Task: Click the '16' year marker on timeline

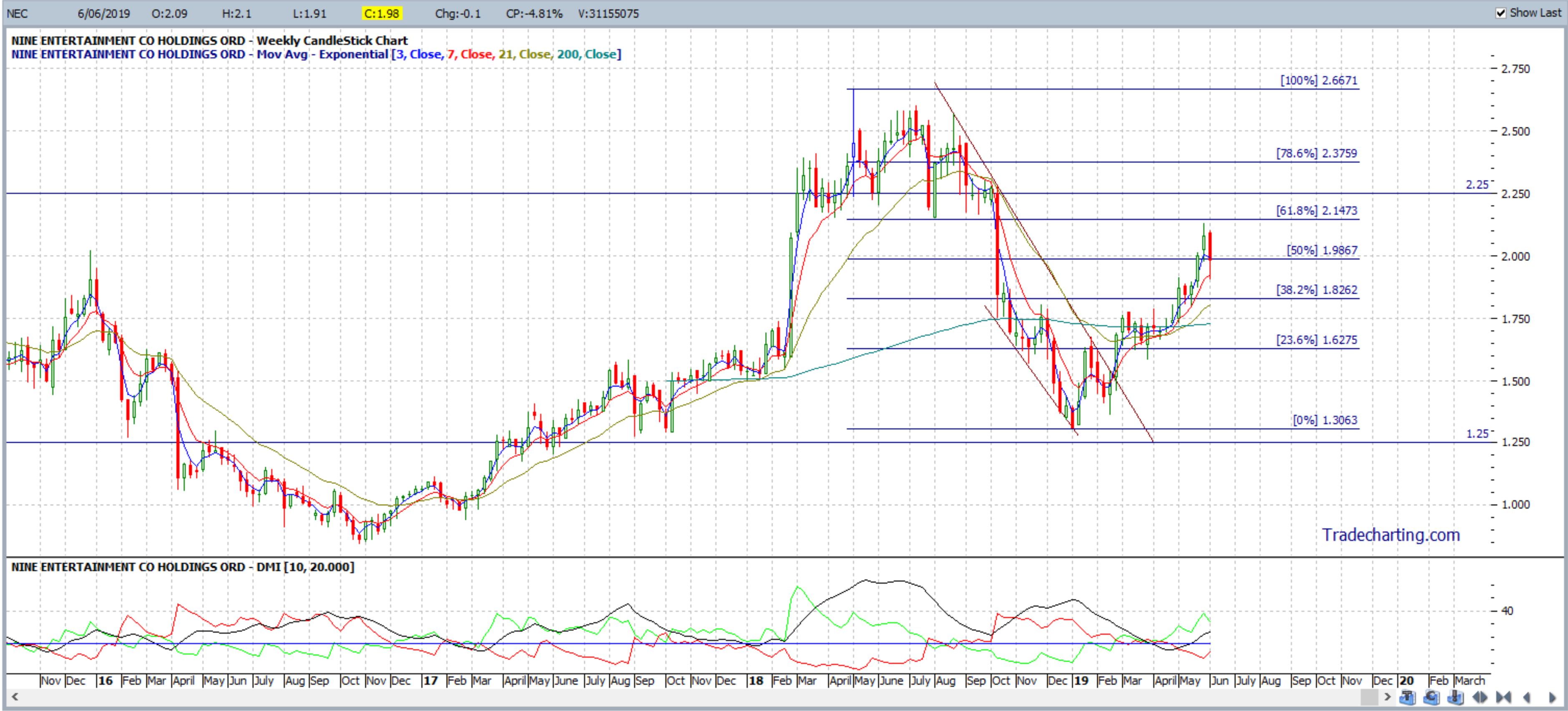Action: click(x=106, y=680)
